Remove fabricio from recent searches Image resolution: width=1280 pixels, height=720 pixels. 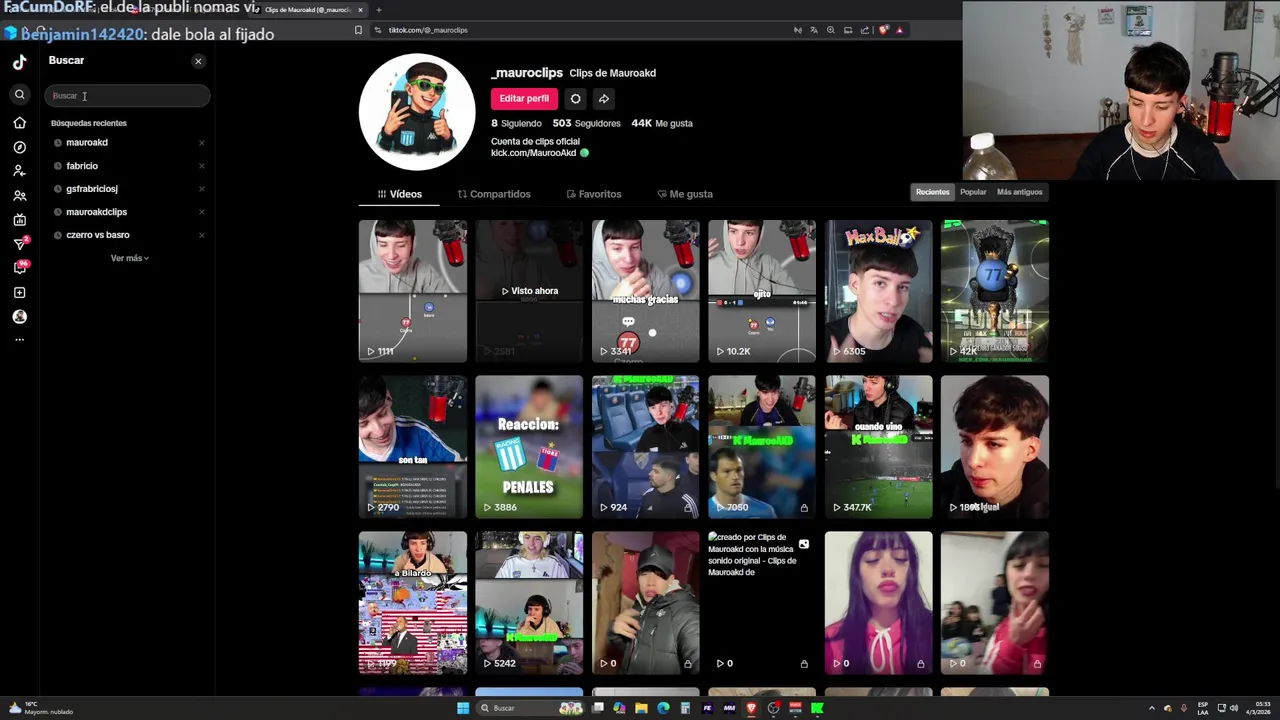click(x=201, y=166)
